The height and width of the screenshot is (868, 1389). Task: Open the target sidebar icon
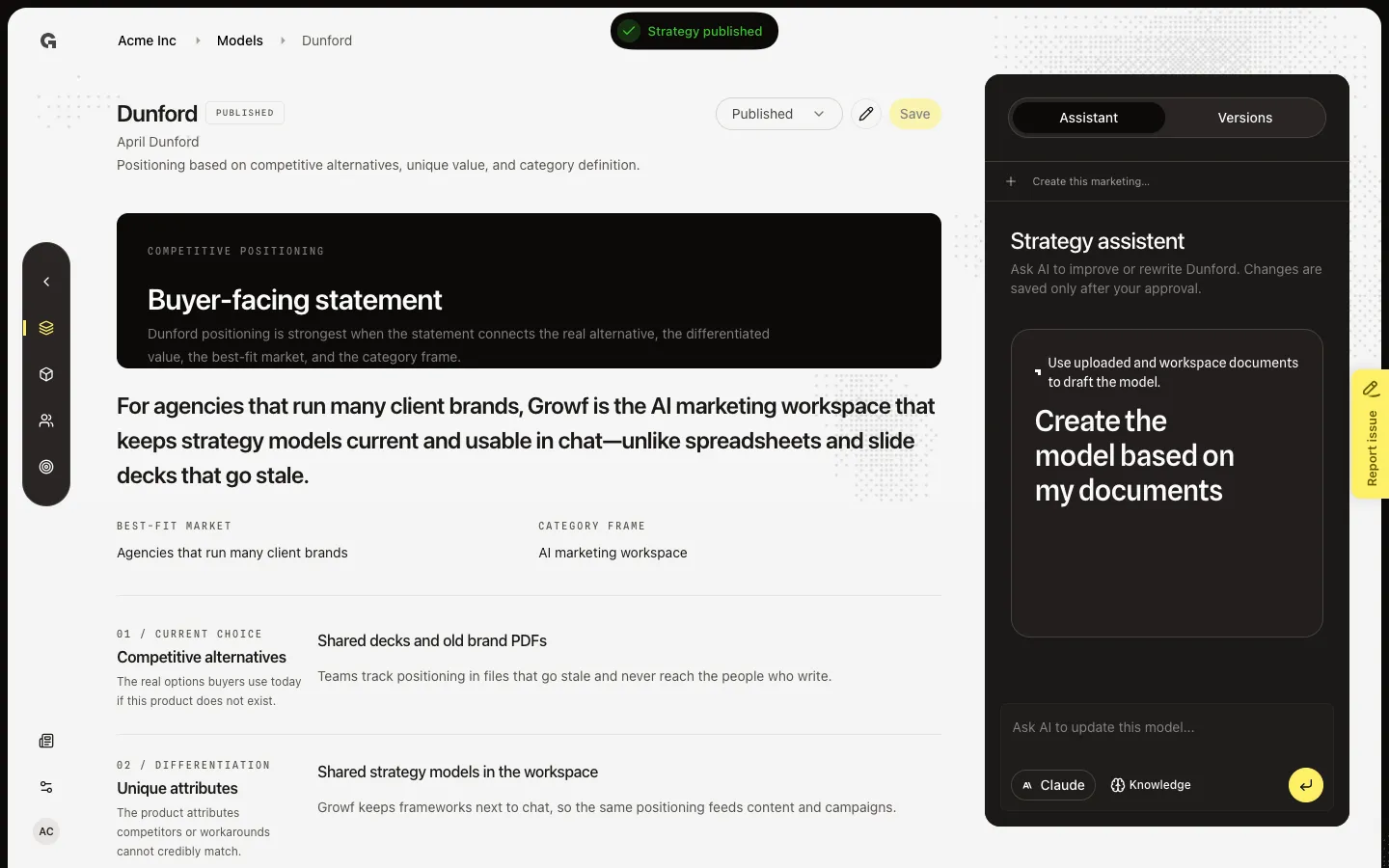(46, 467)
